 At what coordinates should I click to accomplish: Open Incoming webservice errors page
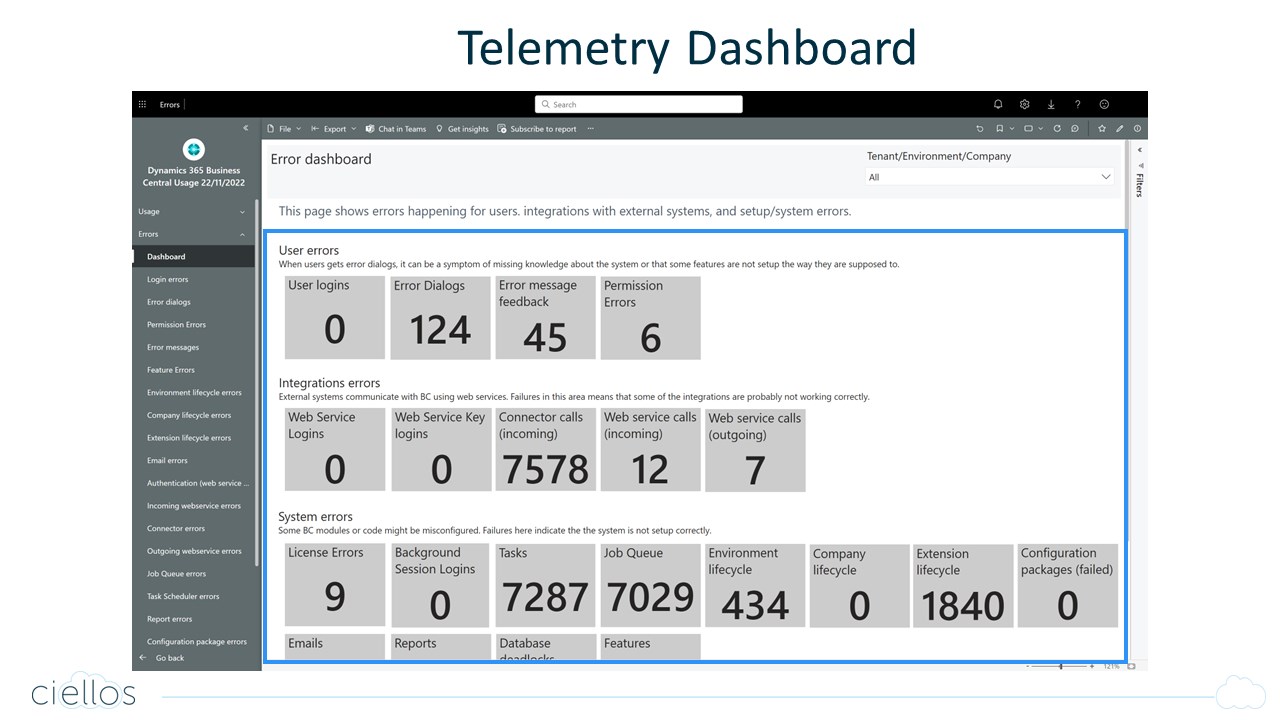pos(193,506)
